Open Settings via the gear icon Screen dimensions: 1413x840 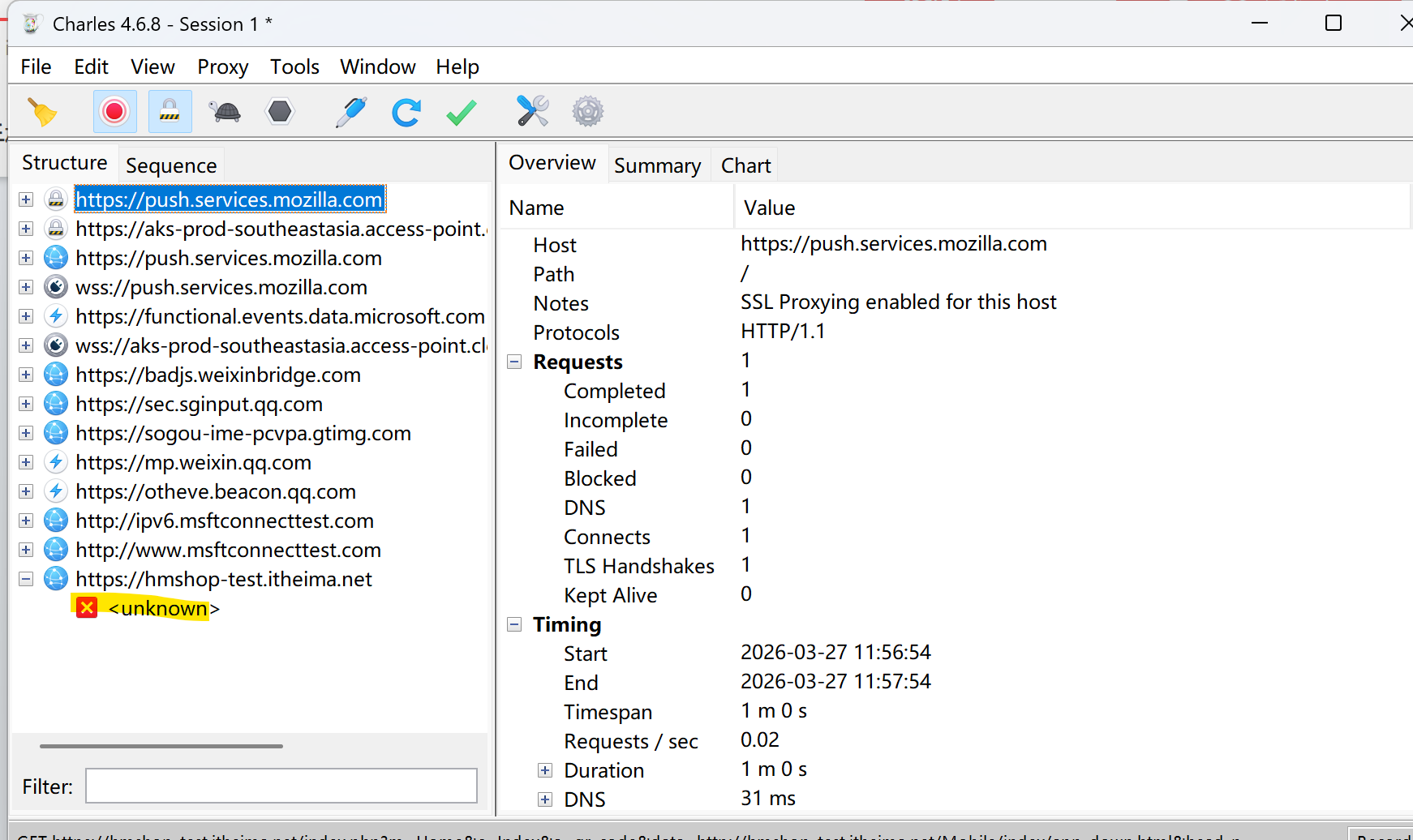(588, 111)
